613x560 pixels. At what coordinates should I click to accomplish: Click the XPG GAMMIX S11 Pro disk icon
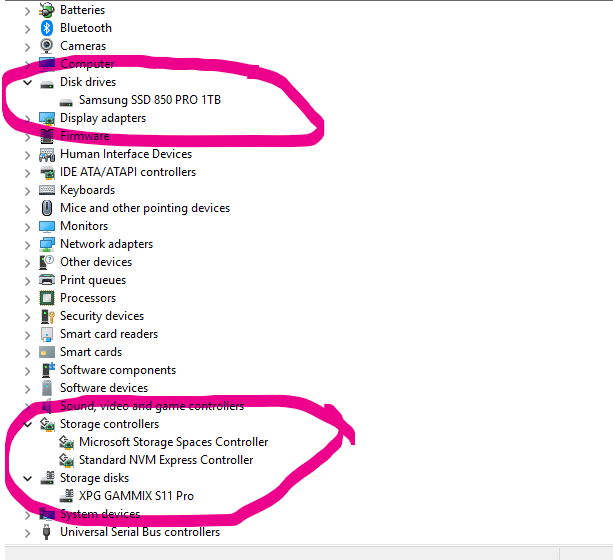pos(66,496)
